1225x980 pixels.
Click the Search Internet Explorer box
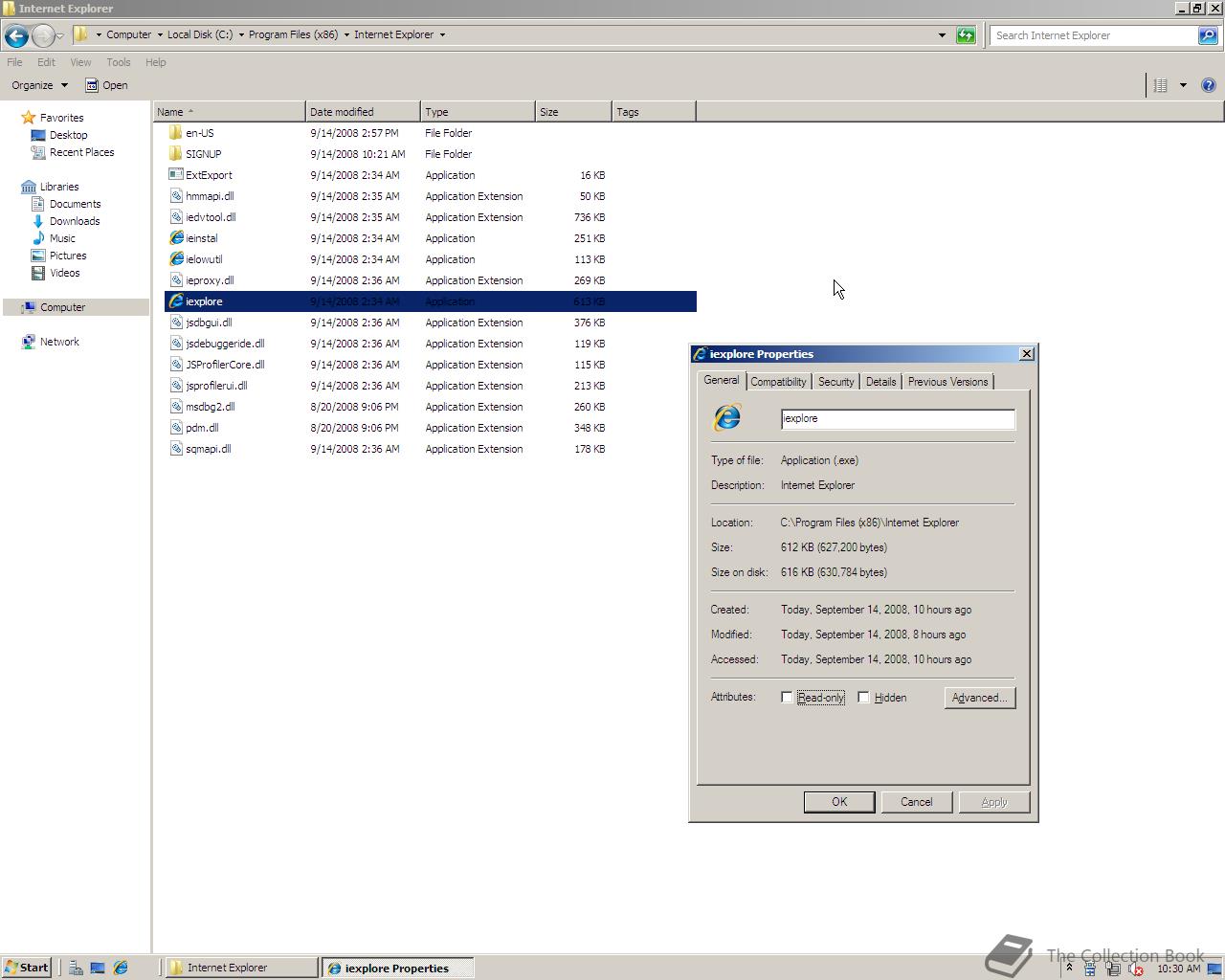1094,35
